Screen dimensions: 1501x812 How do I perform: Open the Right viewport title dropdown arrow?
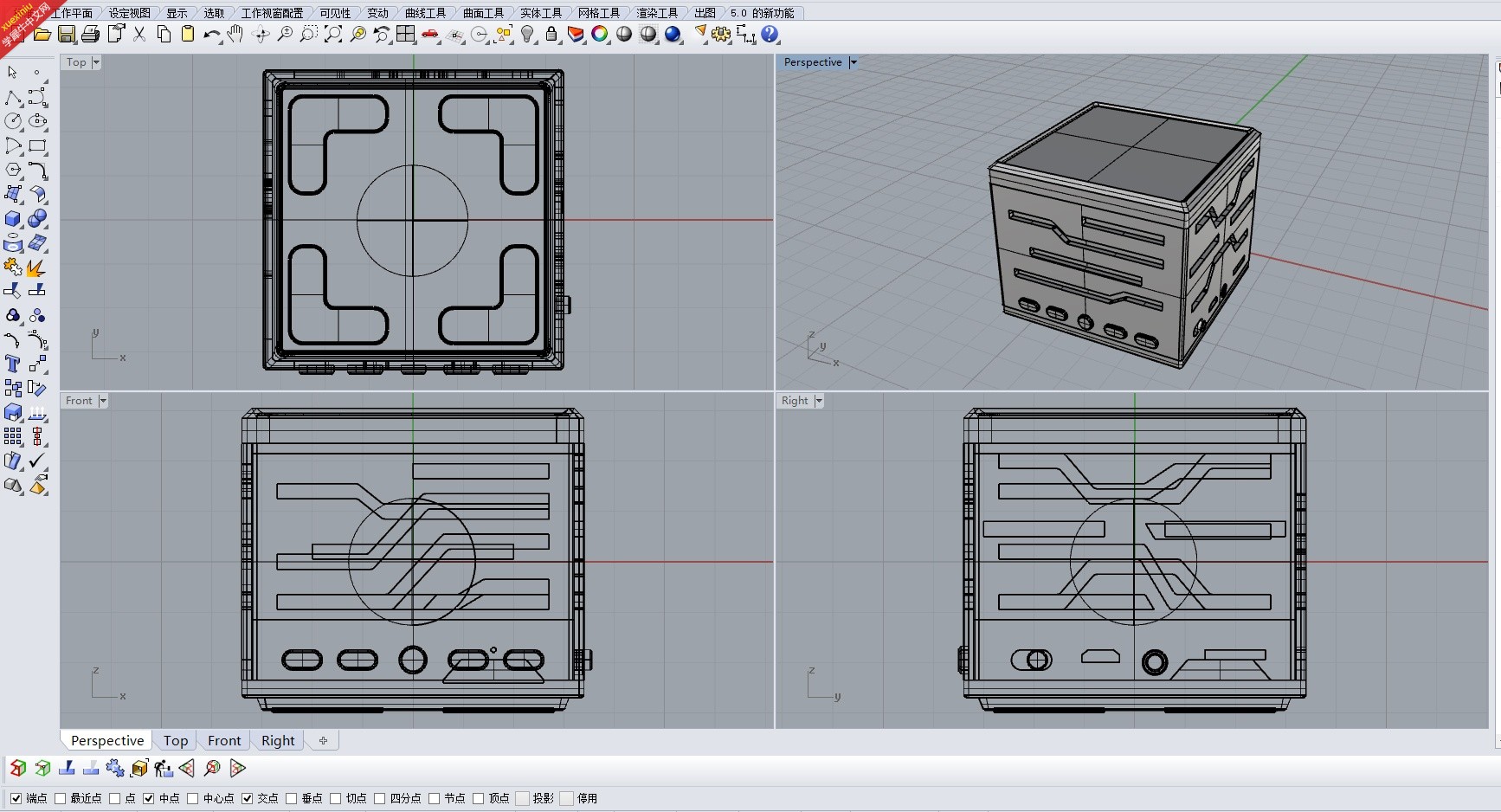[x=818, y=401]
